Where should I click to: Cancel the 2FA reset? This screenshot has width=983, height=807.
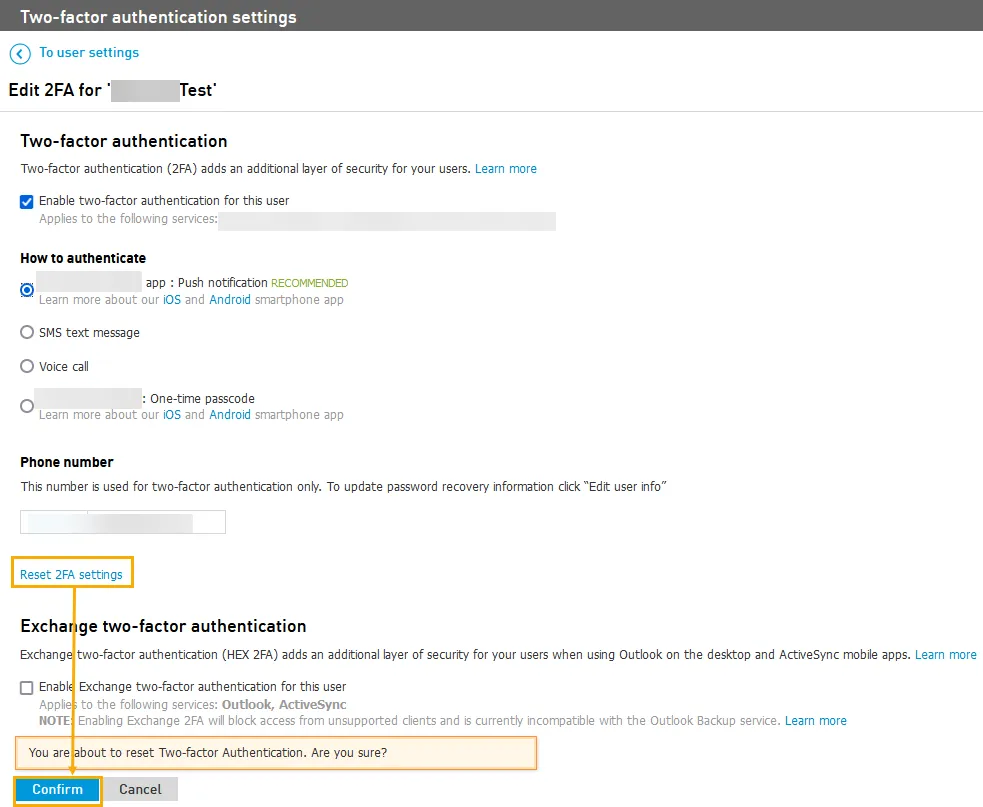pos(140,789)
